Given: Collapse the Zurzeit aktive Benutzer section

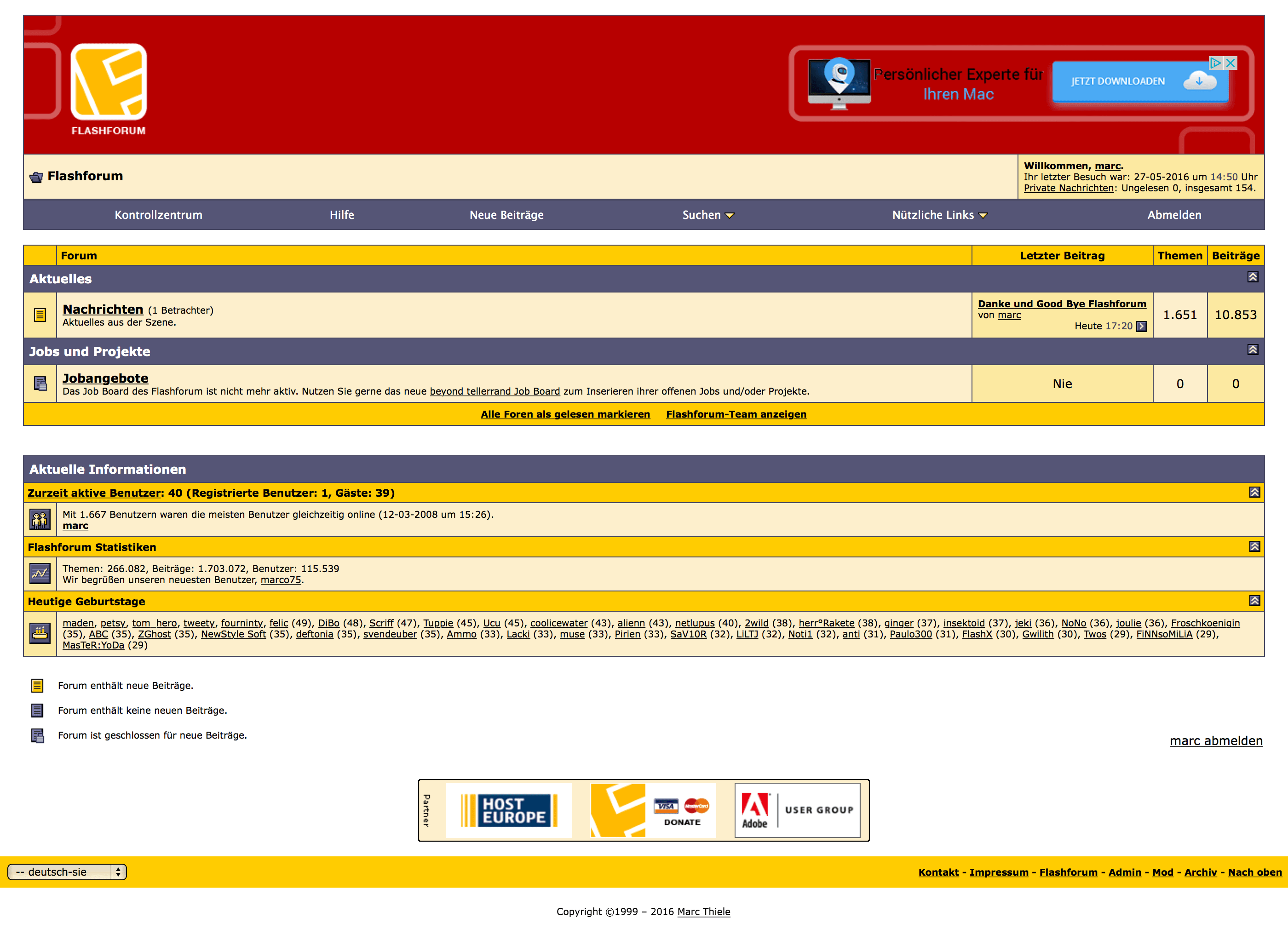Looking at the screenshot, I should (x=1254, y=492).
